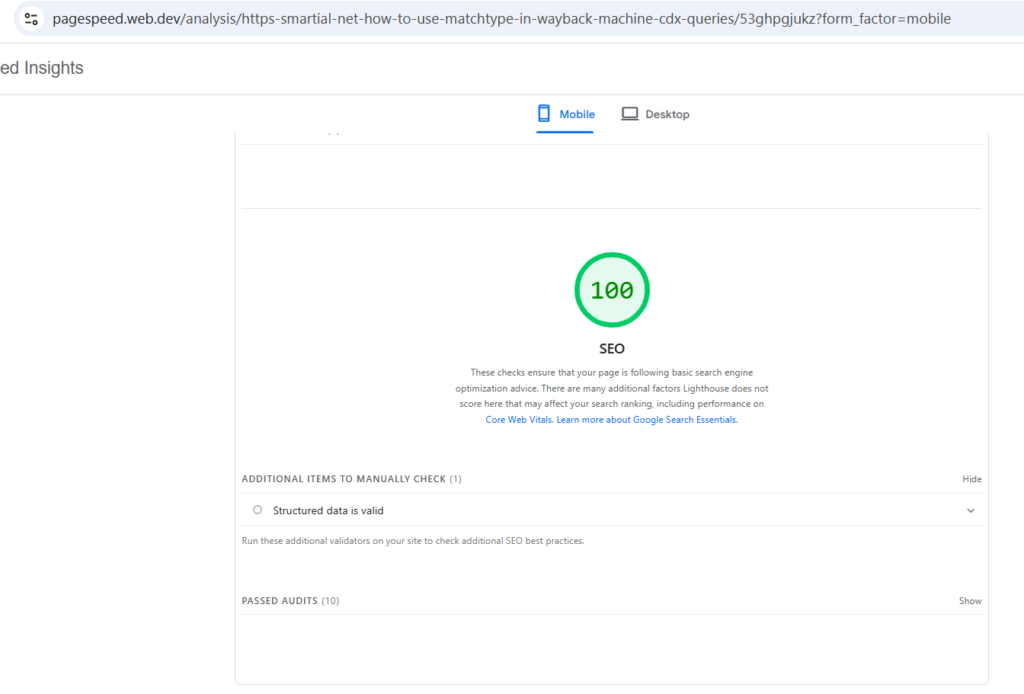
Task: Click the site information icon in address bar
Action: click(x=31, y=19)
